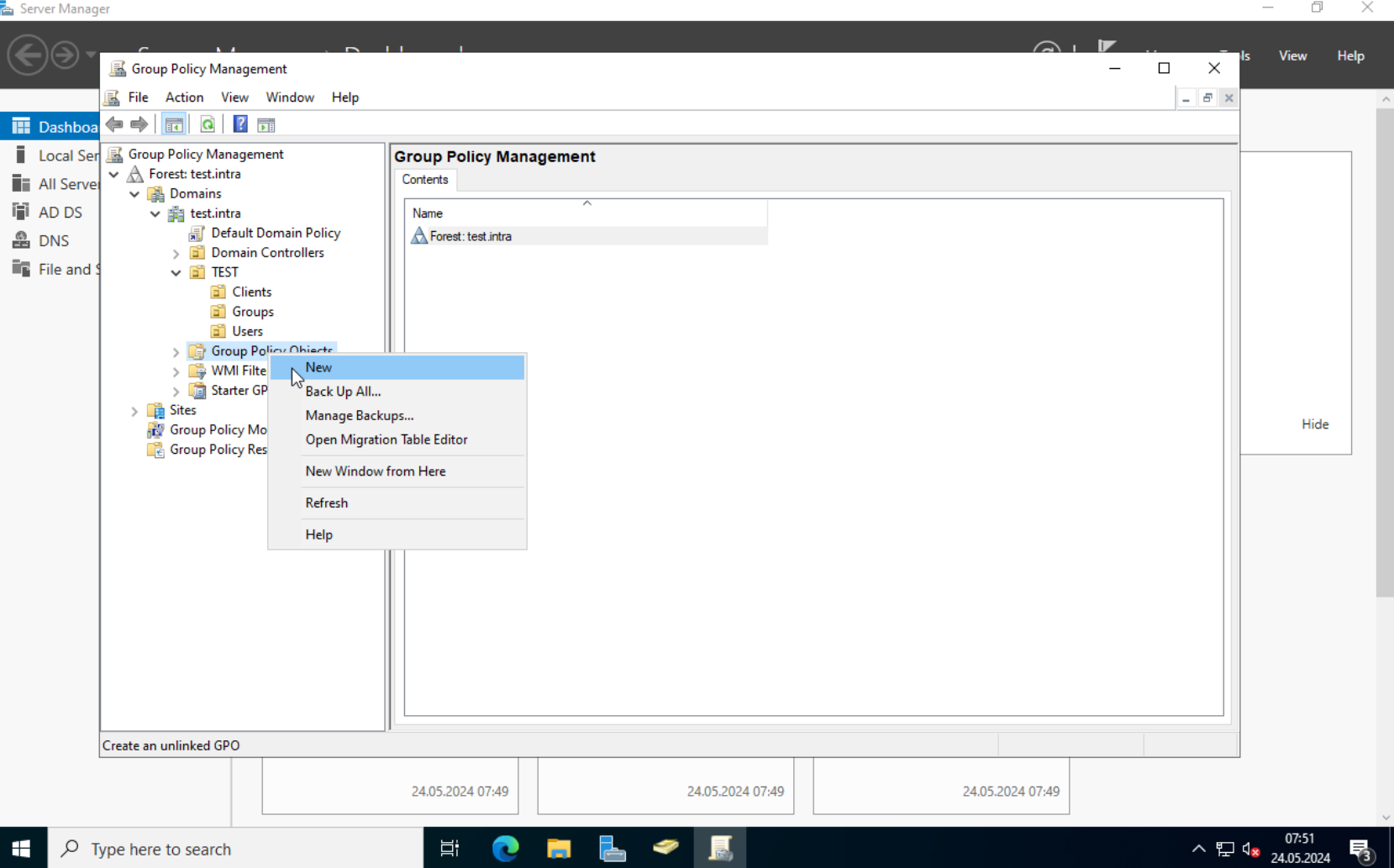Click the Server Manager vertical scrollbar
1394x868 pixels.
(x=1385, y=353)
